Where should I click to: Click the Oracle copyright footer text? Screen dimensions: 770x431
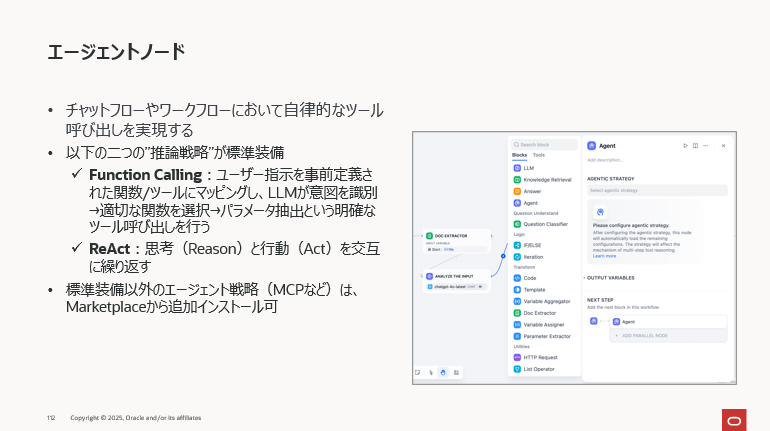(x=136, y=418)
